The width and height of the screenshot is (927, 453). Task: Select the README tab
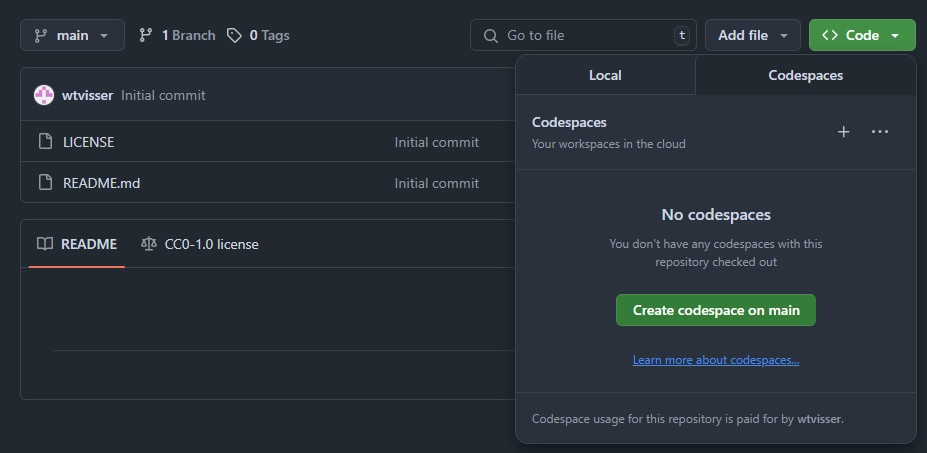(x=77, y=244)
